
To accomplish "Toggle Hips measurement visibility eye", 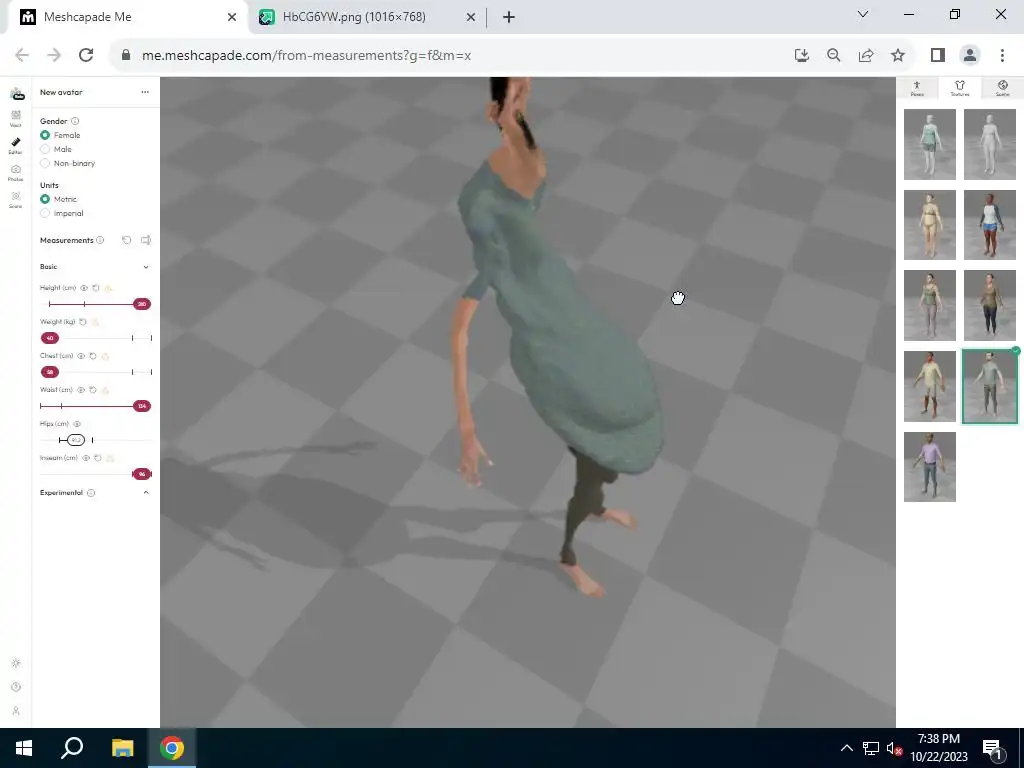I will coord(77,424).
